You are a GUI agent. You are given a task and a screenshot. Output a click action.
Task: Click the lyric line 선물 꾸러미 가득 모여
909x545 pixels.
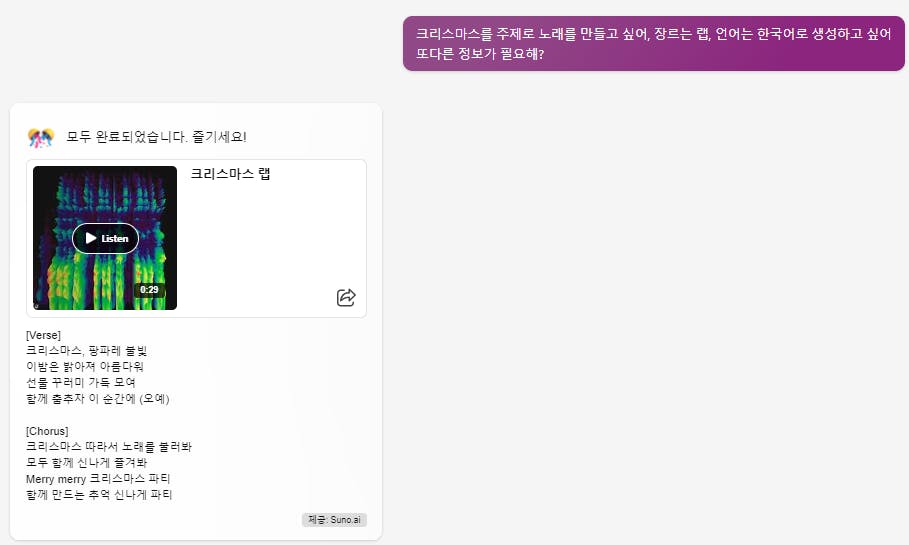81,383
